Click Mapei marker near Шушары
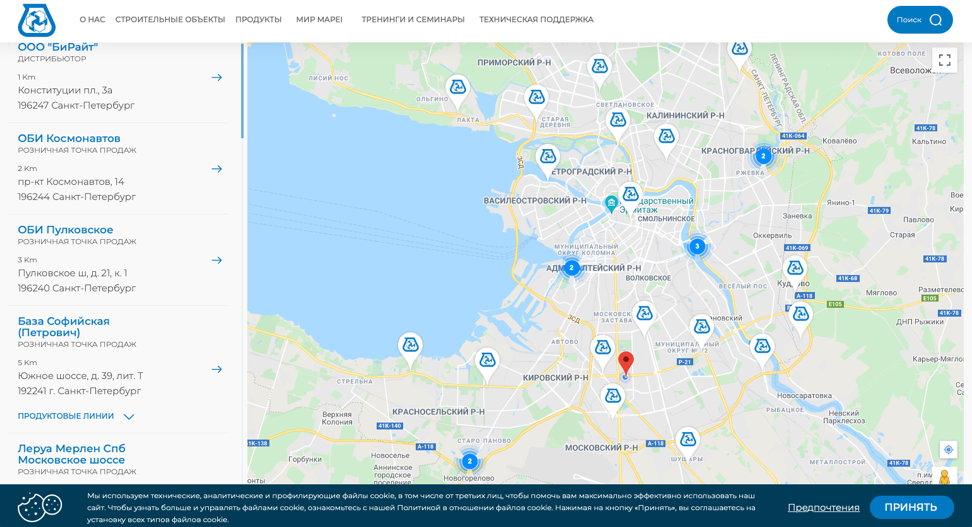Viewport: 972px width, 527px height. pos(687,443)
